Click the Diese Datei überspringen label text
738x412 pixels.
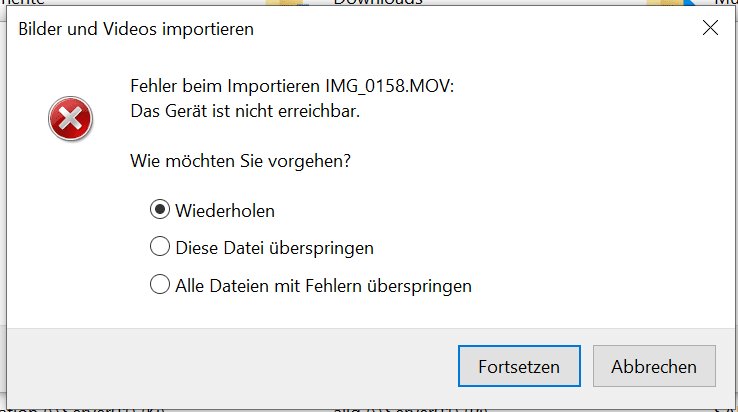pyautogui.click(x=274, y=248)
